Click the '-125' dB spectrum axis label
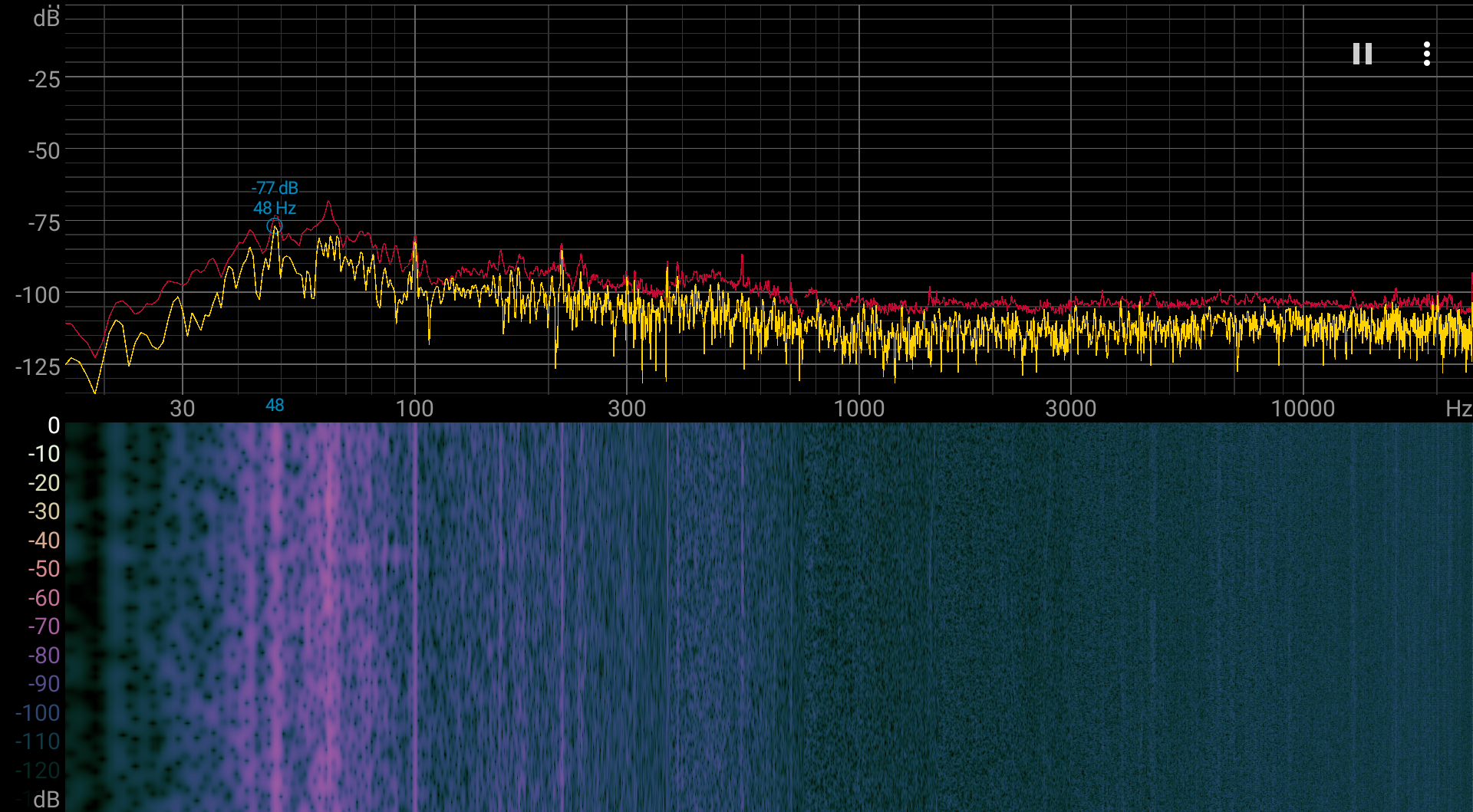 point(38,367)
